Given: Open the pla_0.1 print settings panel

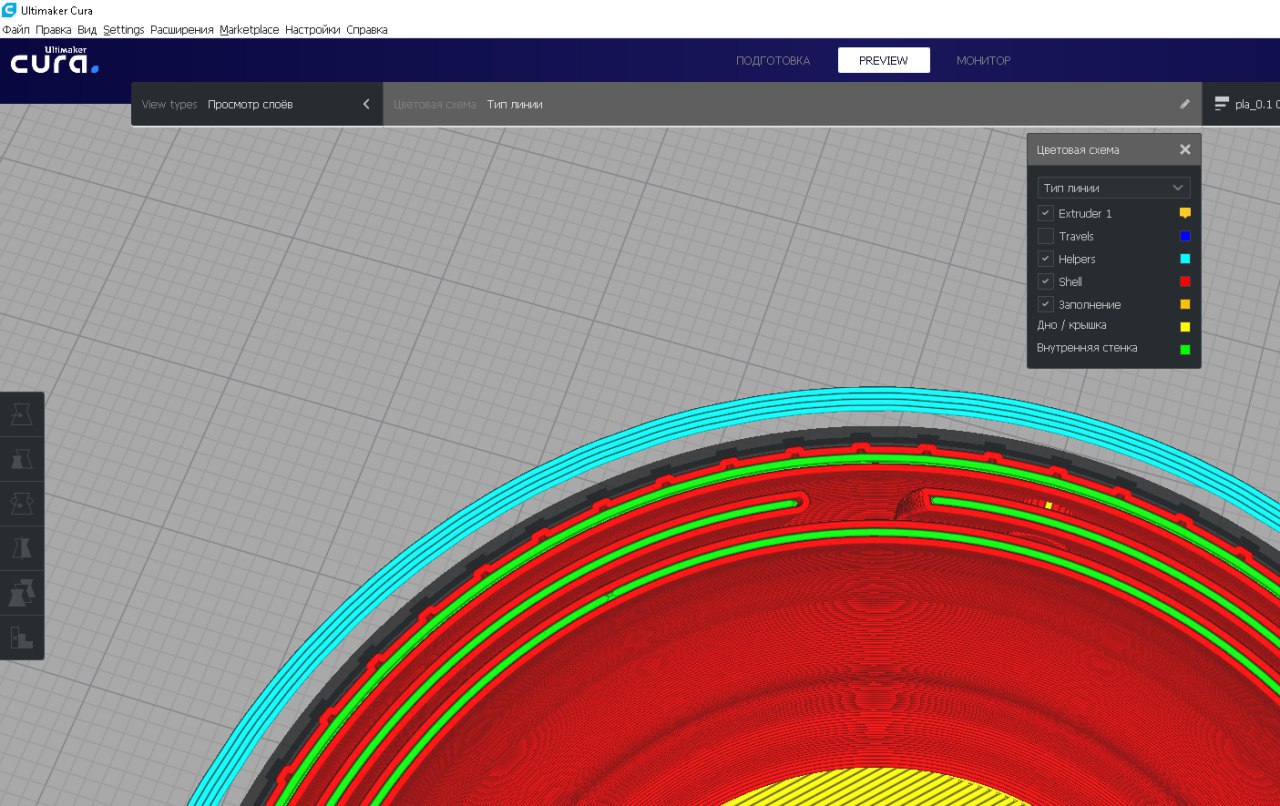Looking at the screenshot, I should [x=1242, y=104].
